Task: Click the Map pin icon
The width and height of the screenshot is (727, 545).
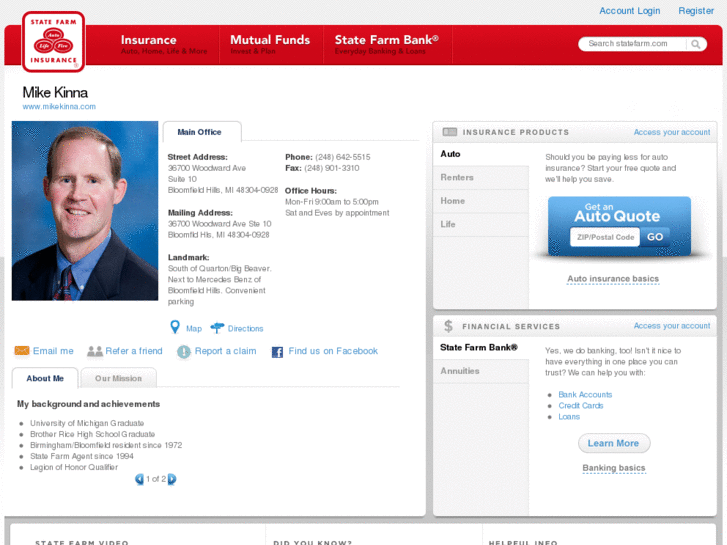Action: click(175, 327)
